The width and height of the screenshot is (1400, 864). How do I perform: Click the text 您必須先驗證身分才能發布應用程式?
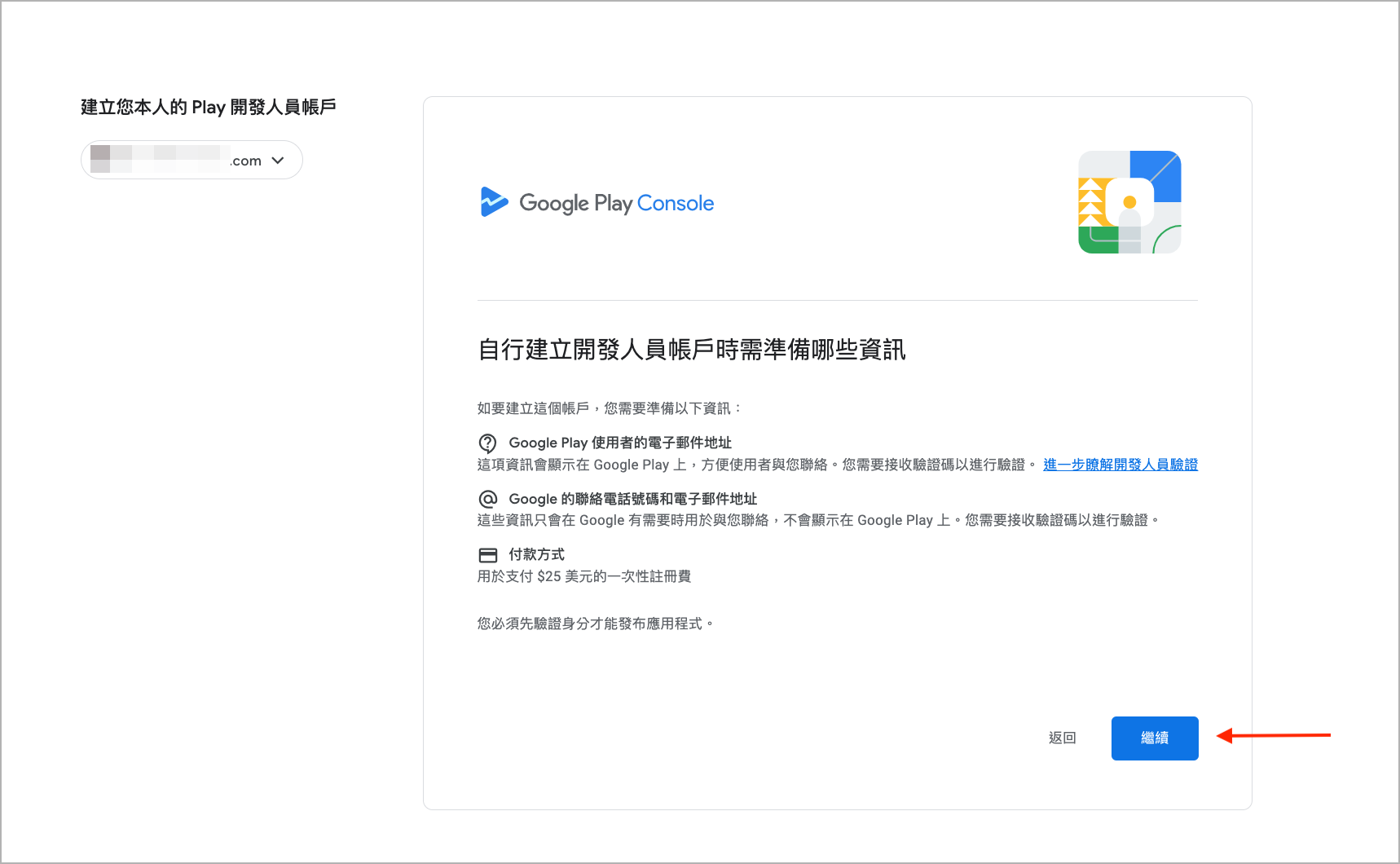[x=595, y=624]
